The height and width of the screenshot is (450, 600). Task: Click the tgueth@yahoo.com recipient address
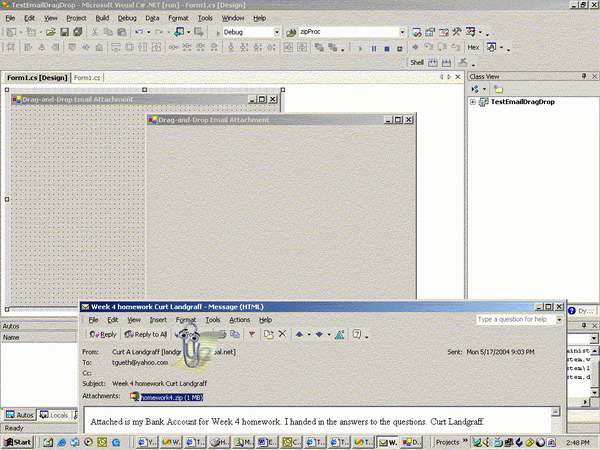(x=140, y=362)
